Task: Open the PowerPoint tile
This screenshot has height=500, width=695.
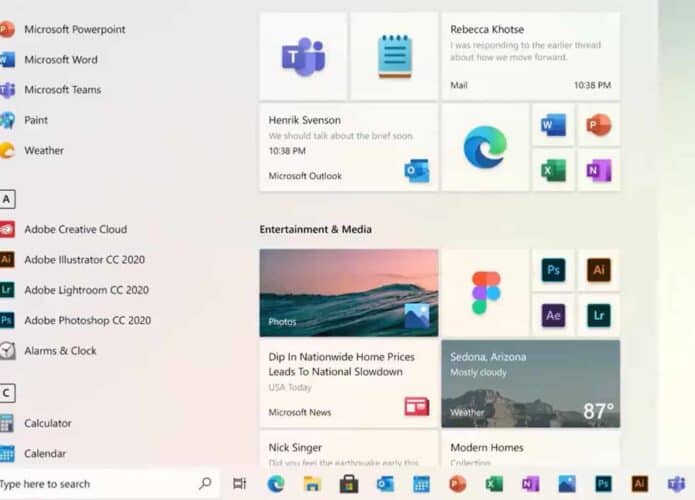Action: (599, 125)
